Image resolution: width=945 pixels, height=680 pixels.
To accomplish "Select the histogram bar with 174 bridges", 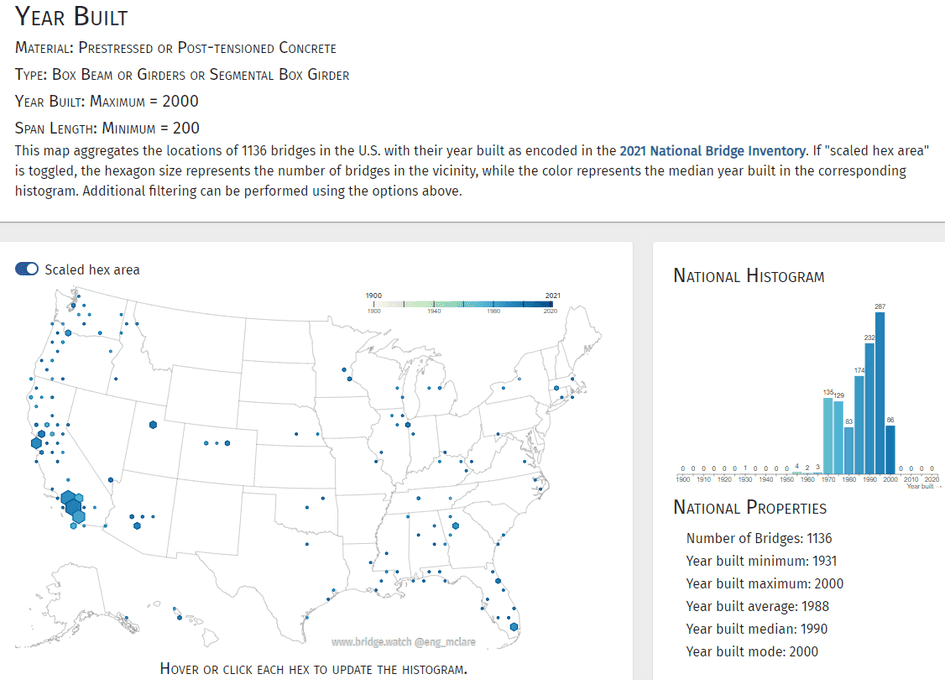I will (x=859, y=422).
